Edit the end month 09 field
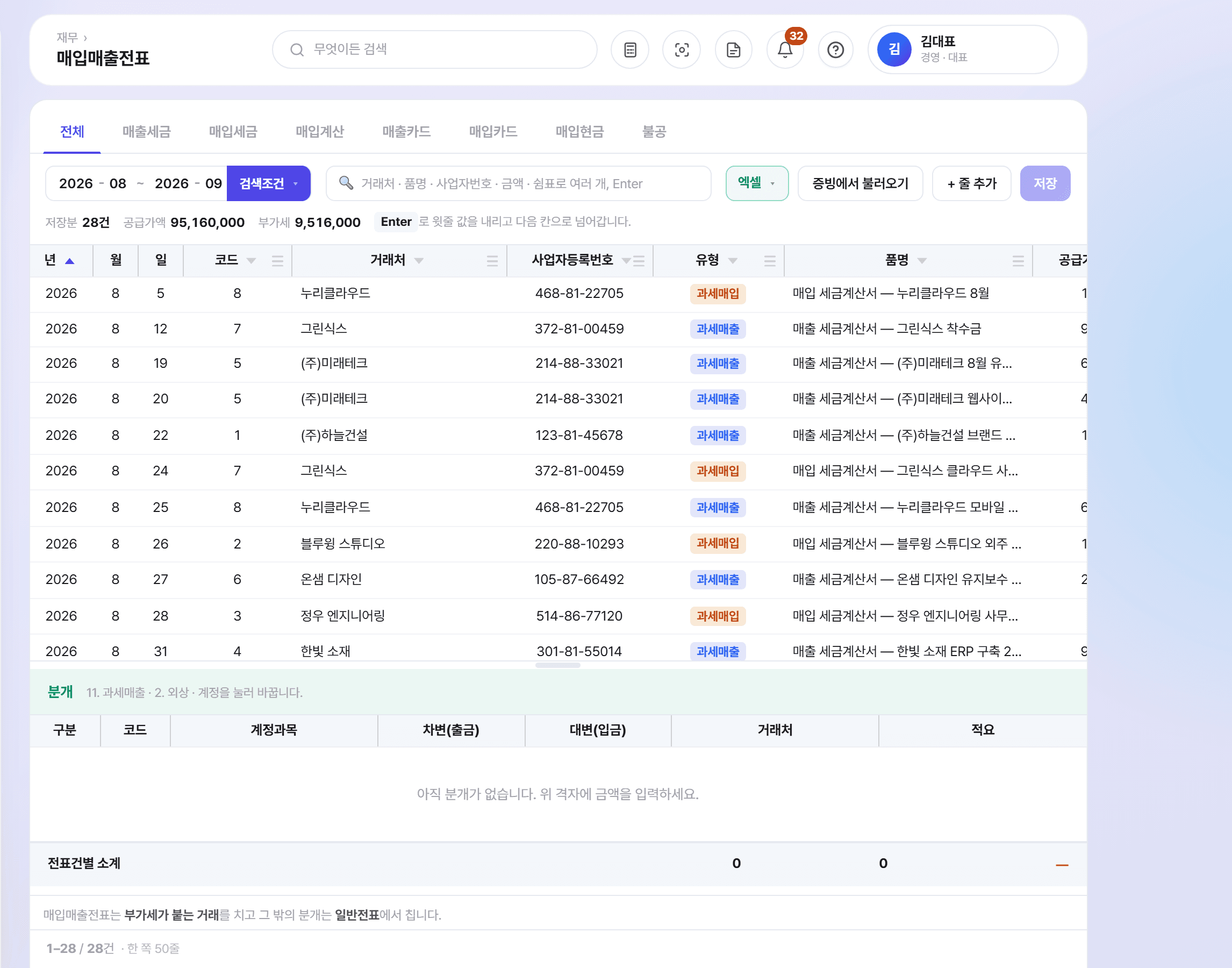The height and width of the screenshot is (968, 1232). pyautogui.click(x=213, y=183)
